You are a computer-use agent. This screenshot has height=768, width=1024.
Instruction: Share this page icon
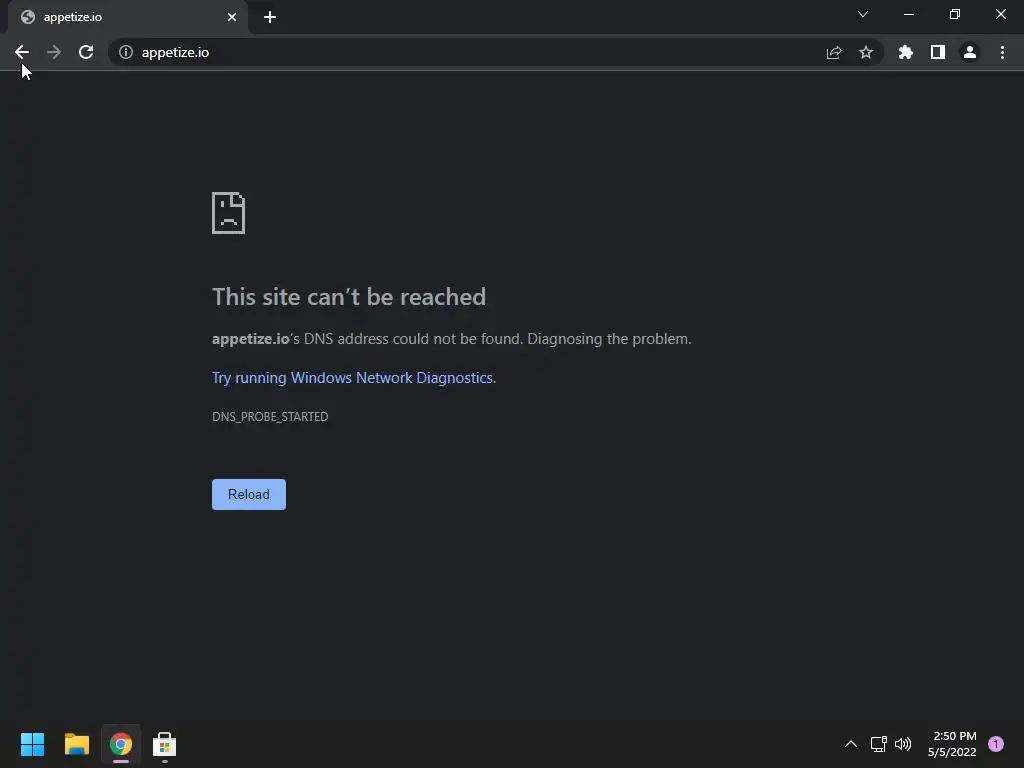834,52
